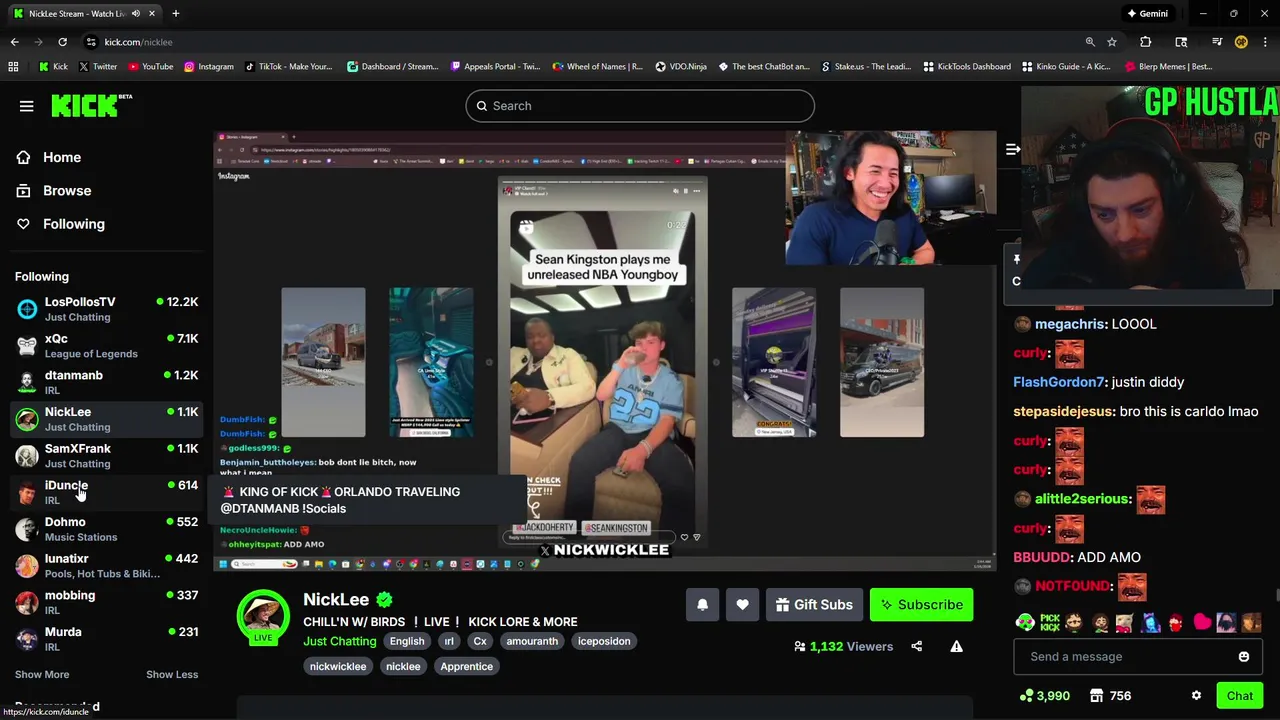This screenshot has width=1280, height=720.
Task: Open the KickTools Dashboard bookmark
Action: click(966, 67)
